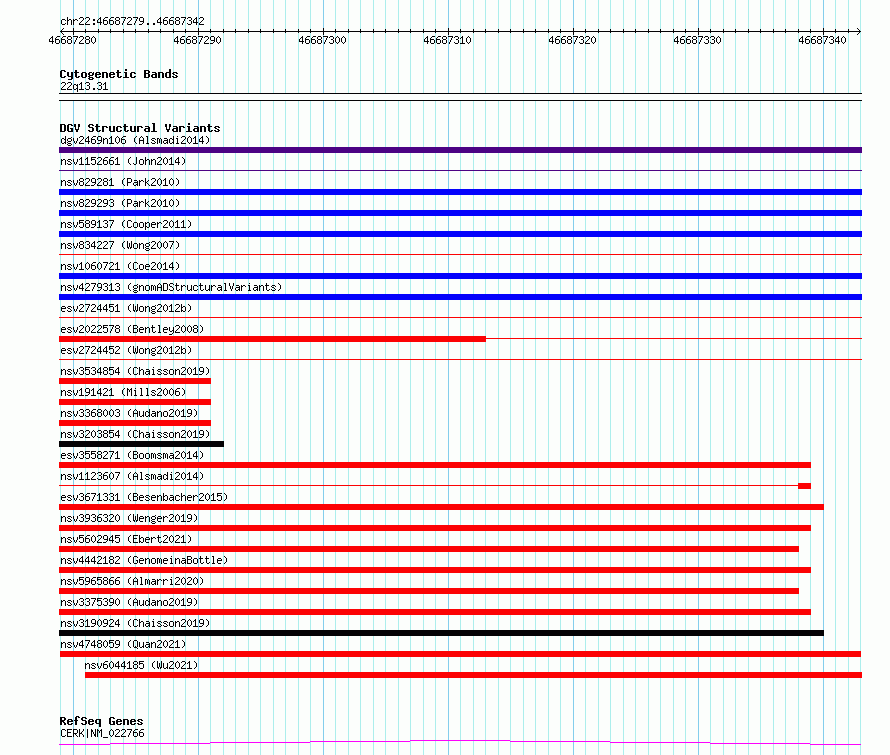Select the short red nsv191421 bar
890x755 pixels.
pos(135,402)
